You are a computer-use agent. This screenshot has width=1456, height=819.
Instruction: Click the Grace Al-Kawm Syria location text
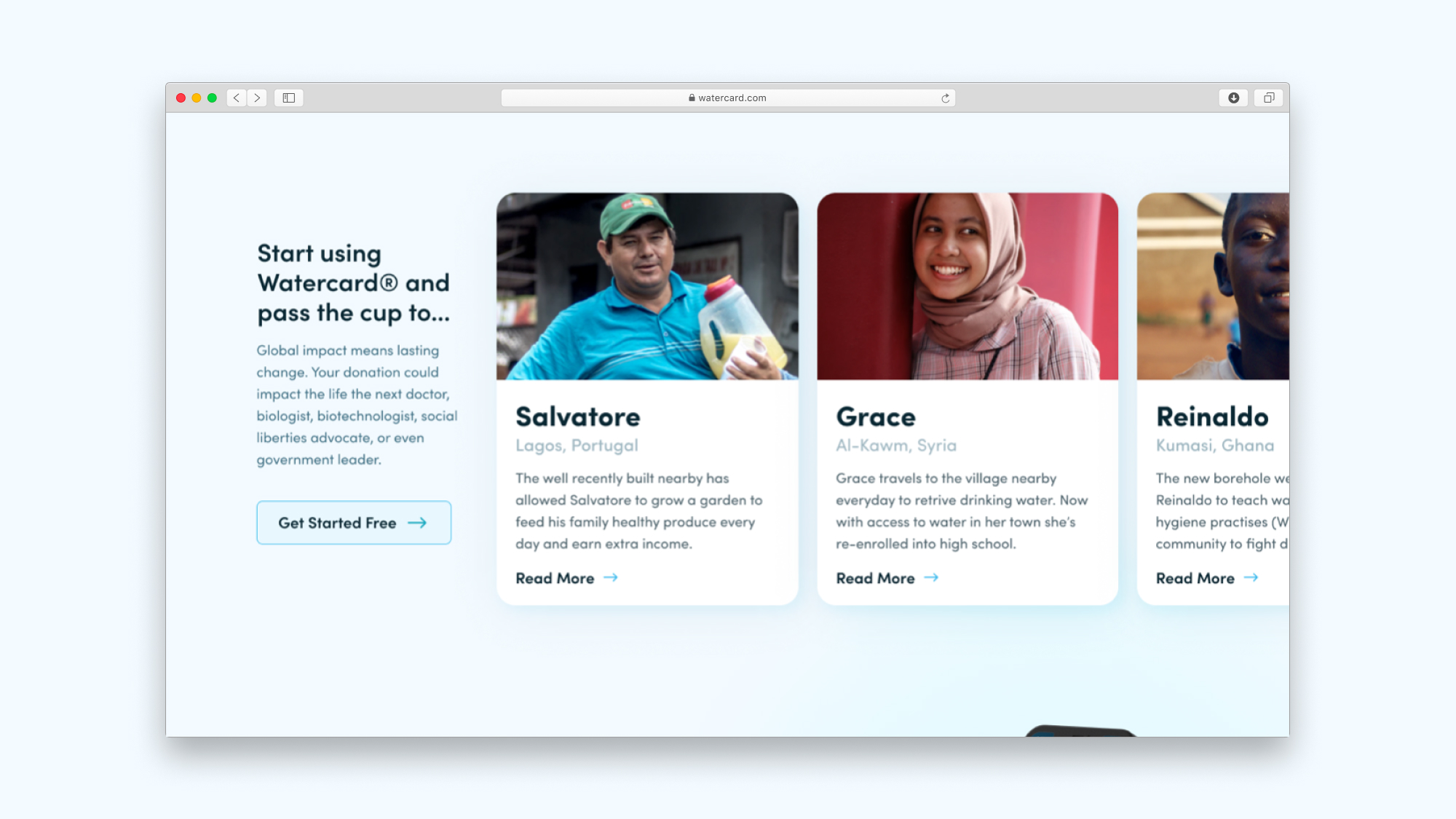(895, 445)
